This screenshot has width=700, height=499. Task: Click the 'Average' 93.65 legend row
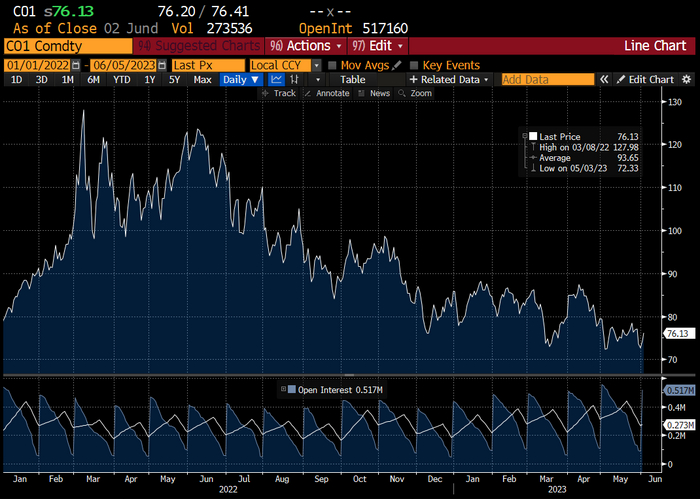coord(584,158)
